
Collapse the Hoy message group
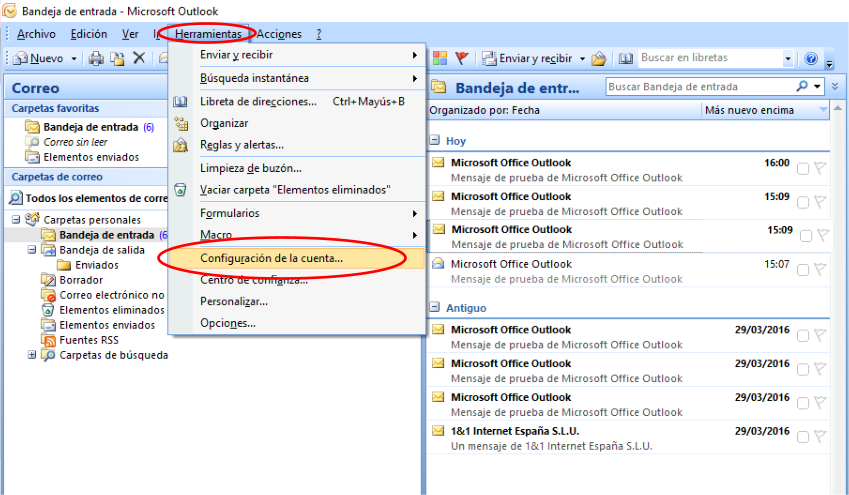(x=435, y=141)
